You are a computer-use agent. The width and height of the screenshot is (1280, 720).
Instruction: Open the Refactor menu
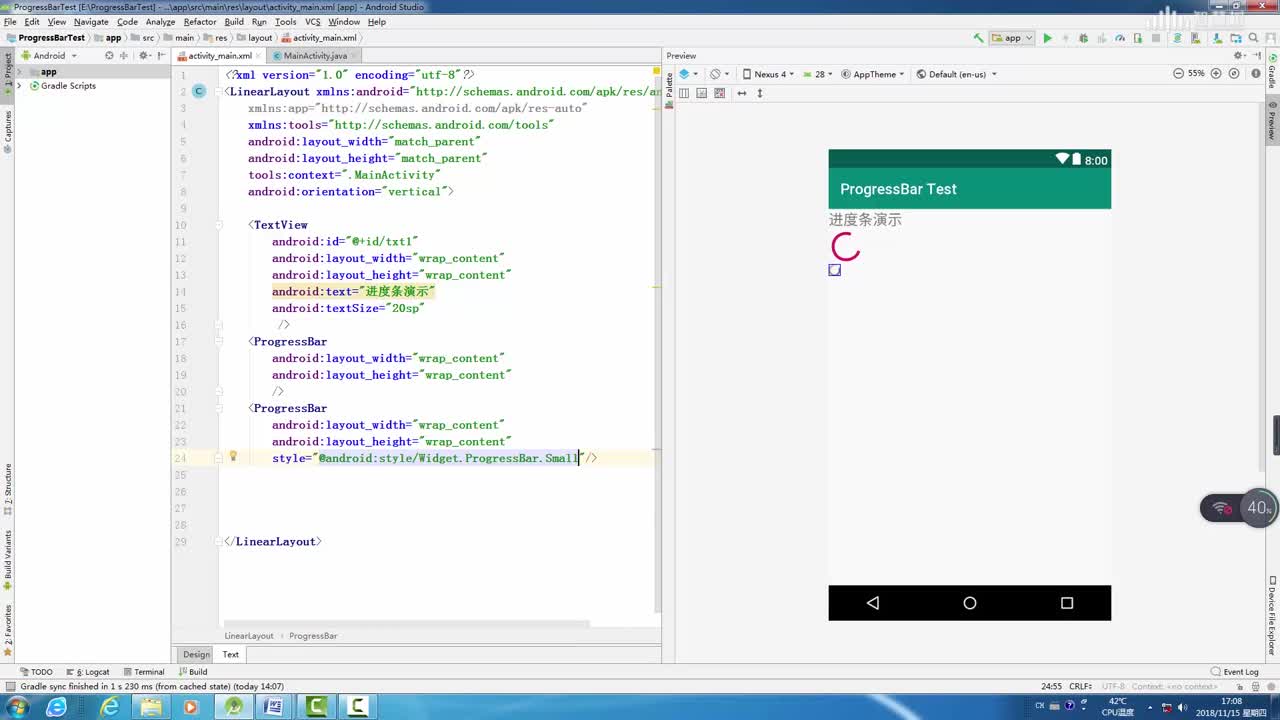pyautogui.click(x=200, y=21)
